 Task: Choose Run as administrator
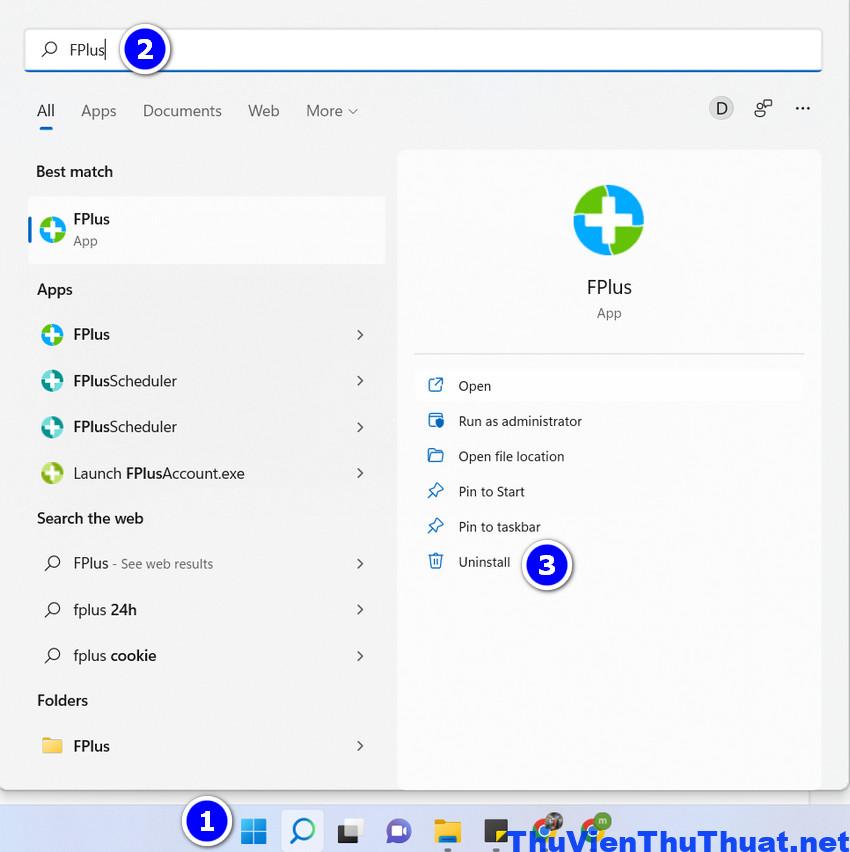609,421
